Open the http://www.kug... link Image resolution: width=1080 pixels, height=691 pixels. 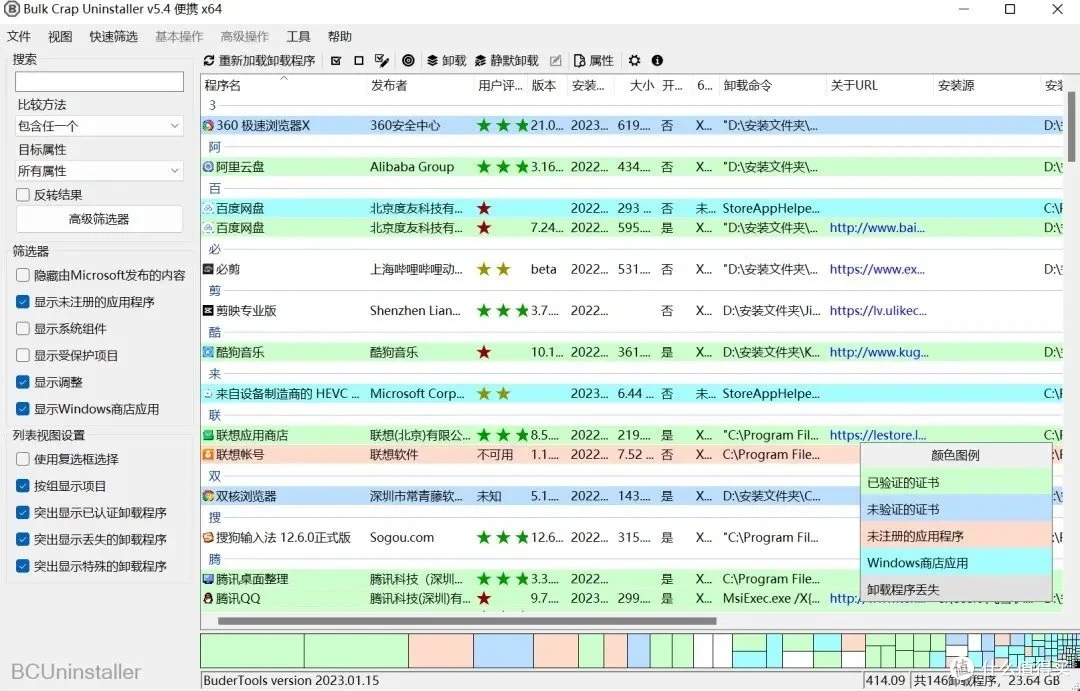click(x=879, y=352)
